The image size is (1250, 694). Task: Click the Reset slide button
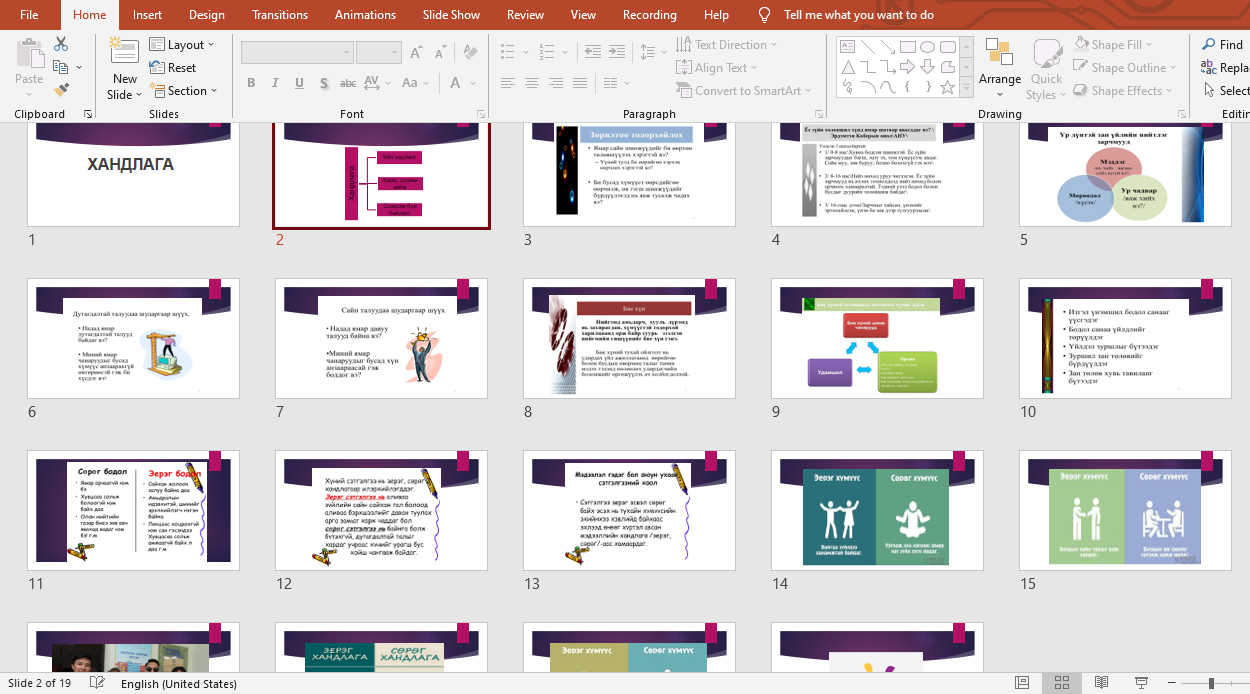click(x=173, y=68)
